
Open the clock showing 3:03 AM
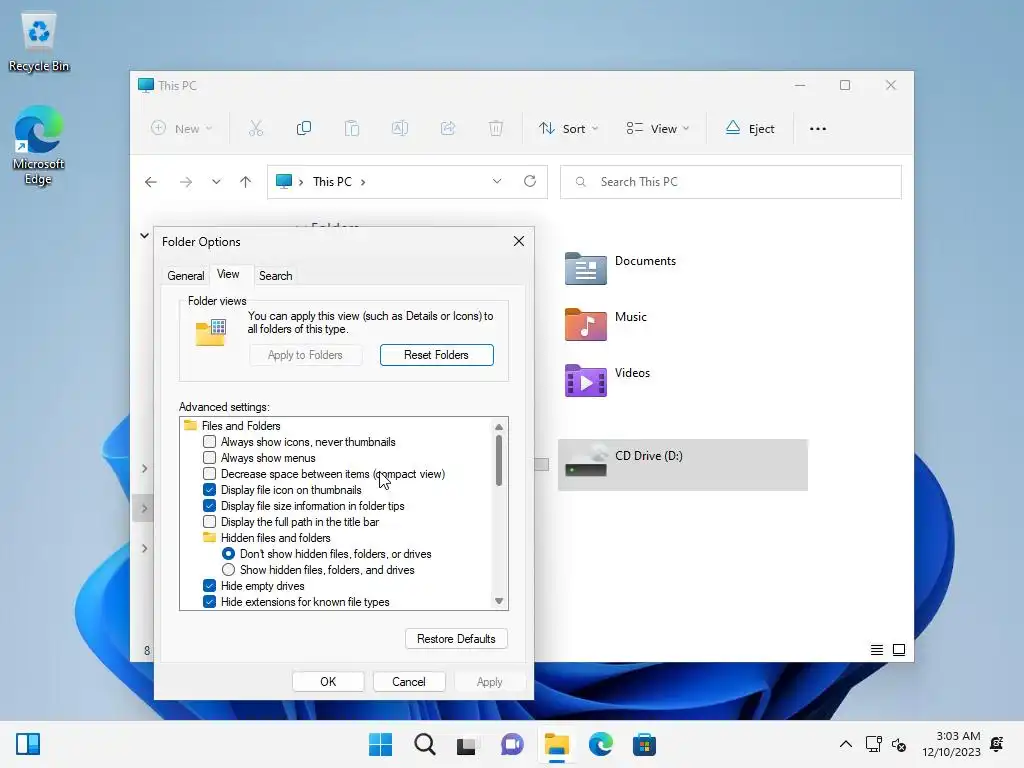pyautogui.click(x=951, y=744)
